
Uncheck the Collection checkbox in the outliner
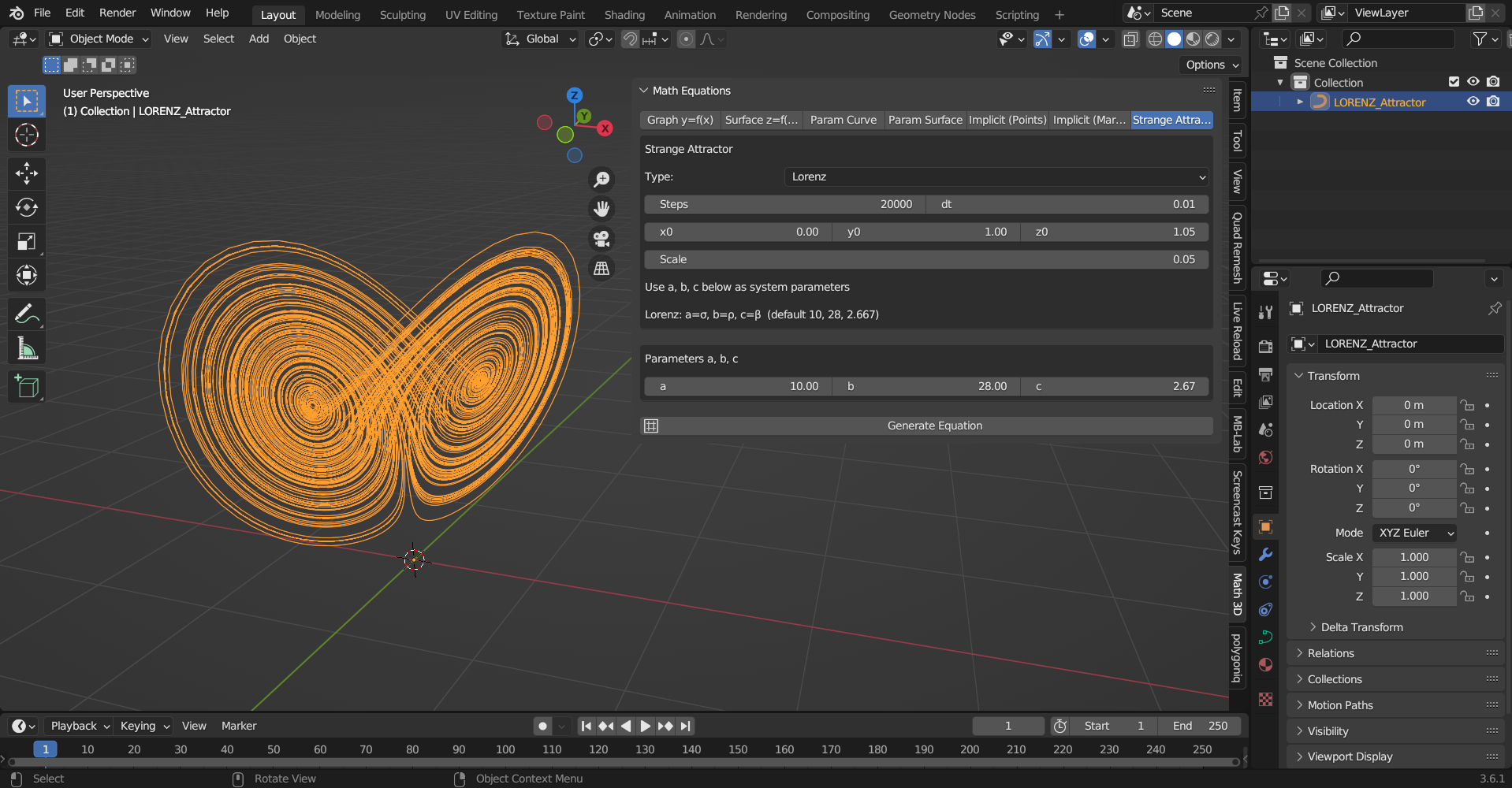[x=1453, y=81]
